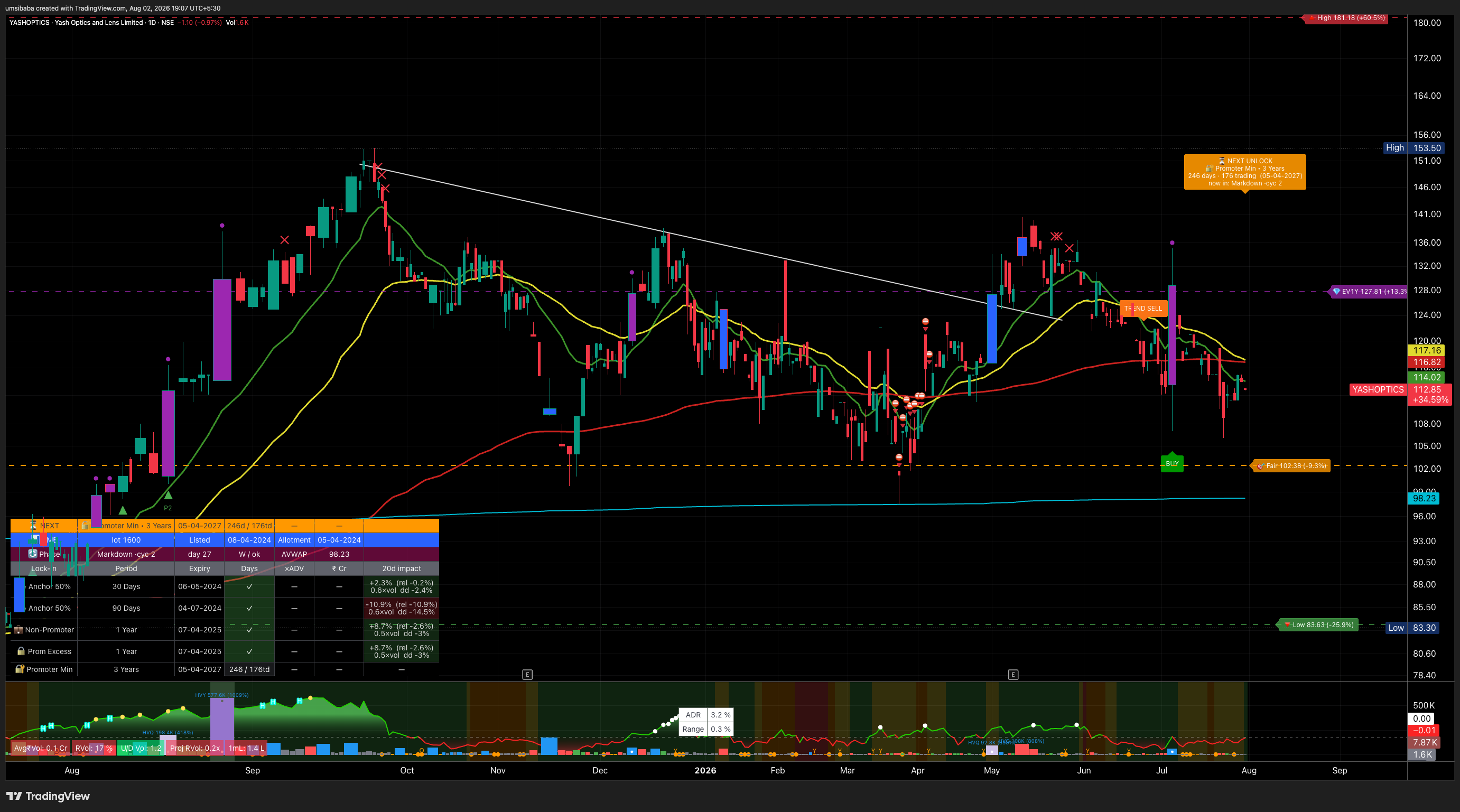Image resolution: width=1460 pixels, height=812 pixels.
Task: Click the orange NEXT UNLOCK callout box
Action: 1244,172
